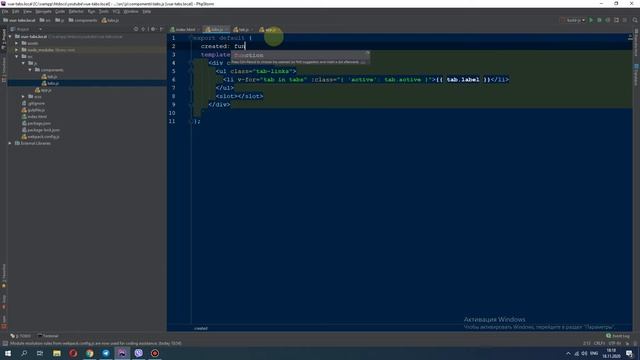Screen dimensions: 640x360
Task: Collapse the vue-tabs.local root folder
Action: click(10, 36)
